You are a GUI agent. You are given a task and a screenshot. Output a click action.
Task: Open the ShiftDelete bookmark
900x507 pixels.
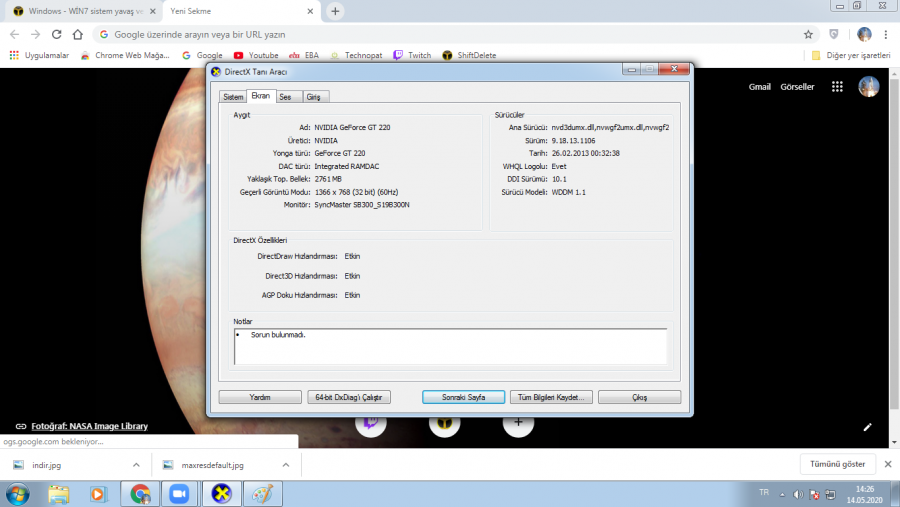pyautogui.click(x=469, y=55)
